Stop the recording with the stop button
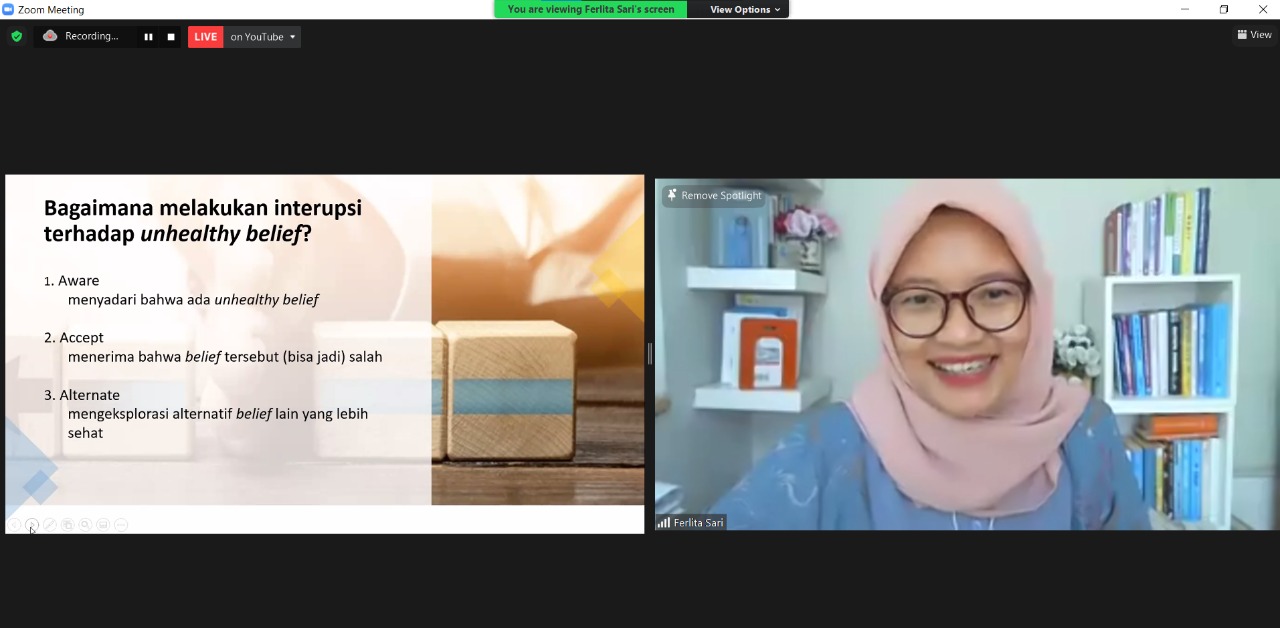 point(170,36)
